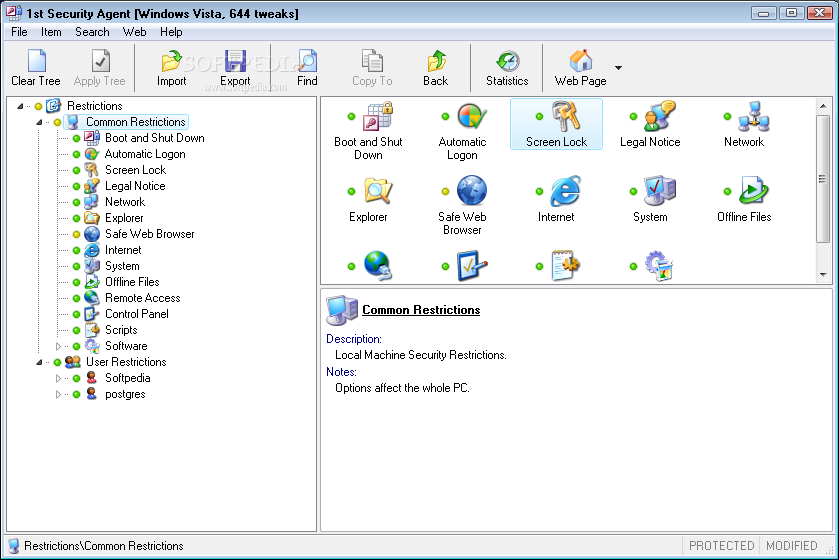This screenshot has width=839, height=560.
Task: Open the Network icon in right pane
Action: tap(754, 116)
